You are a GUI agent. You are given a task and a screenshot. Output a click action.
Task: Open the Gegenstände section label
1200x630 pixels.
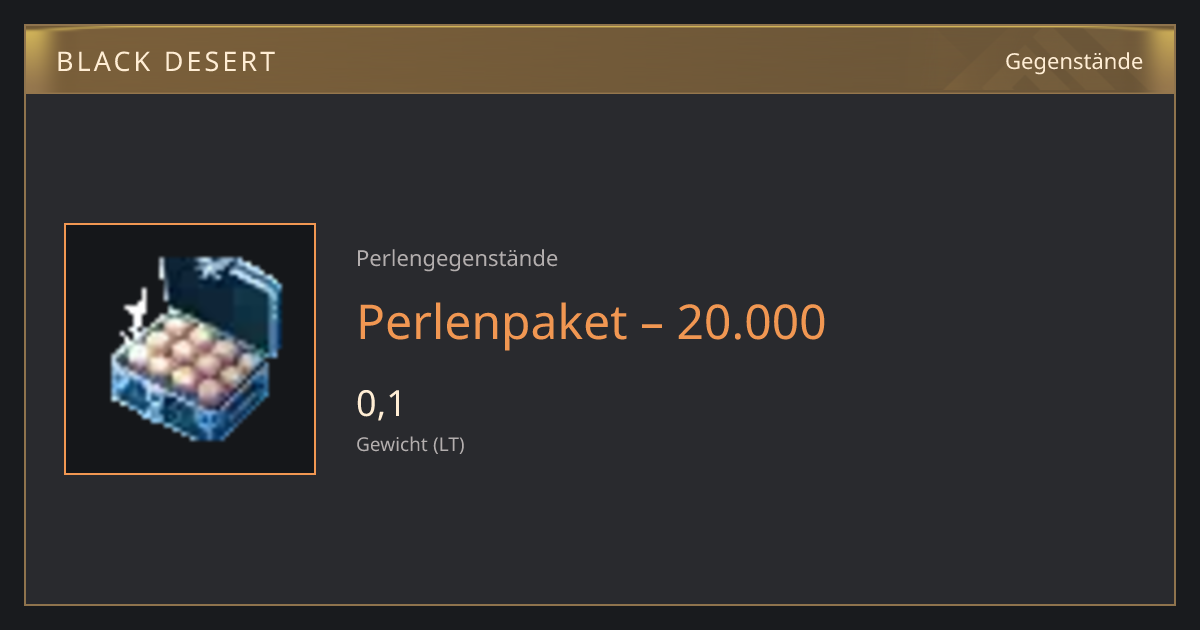[x=1074, y=62]
